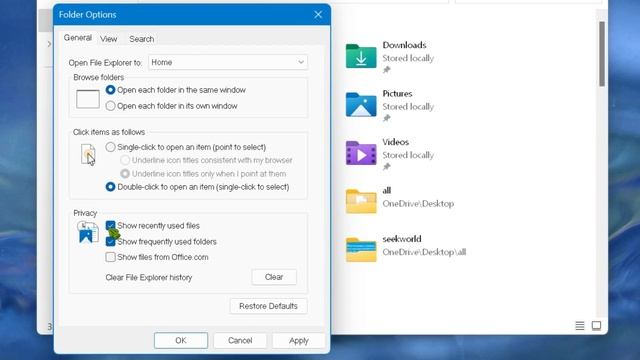Switch to large thumbnails view icon
The image size is (640, 360).
click(x=596, y=325)
